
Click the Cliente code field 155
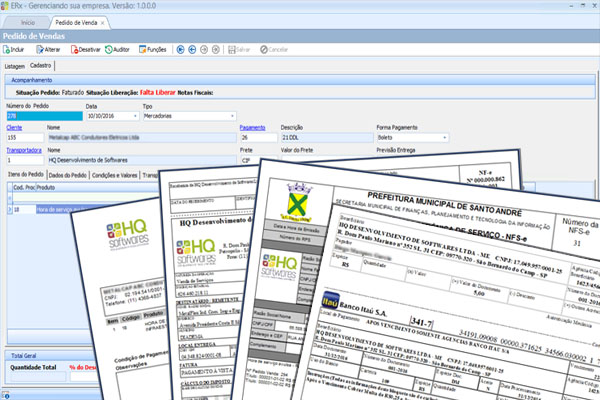(25, 137)
